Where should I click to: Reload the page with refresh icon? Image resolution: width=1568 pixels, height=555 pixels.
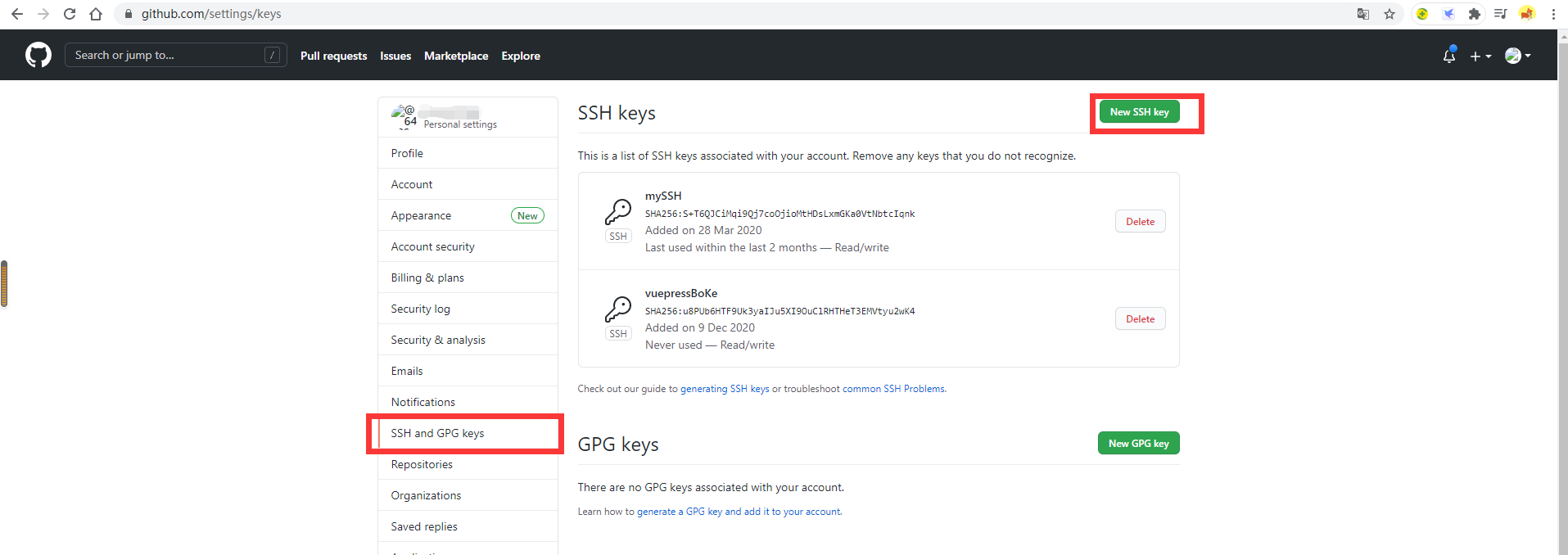(x=70, y=14)
